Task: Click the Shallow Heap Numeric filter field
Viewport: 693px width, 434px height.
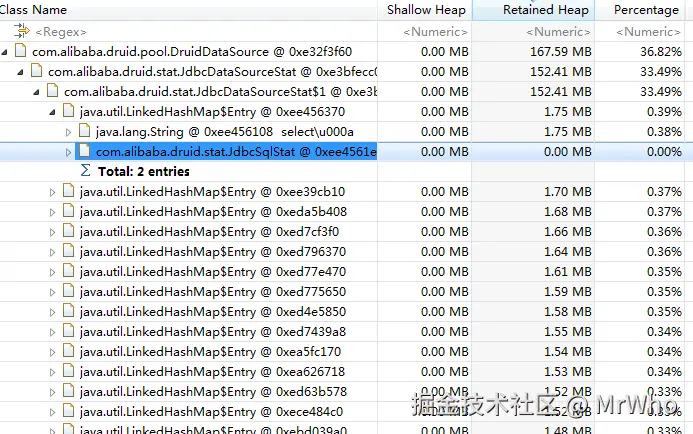Action: pyautogui.click(x=435, y=32)
